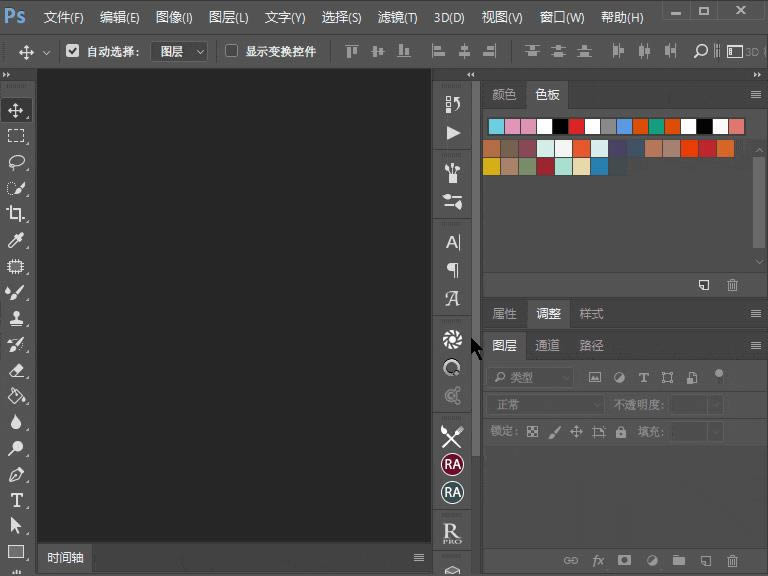
Task: Toggle the type layer filter
Action: pyautogui.click(x=644, y=377)
